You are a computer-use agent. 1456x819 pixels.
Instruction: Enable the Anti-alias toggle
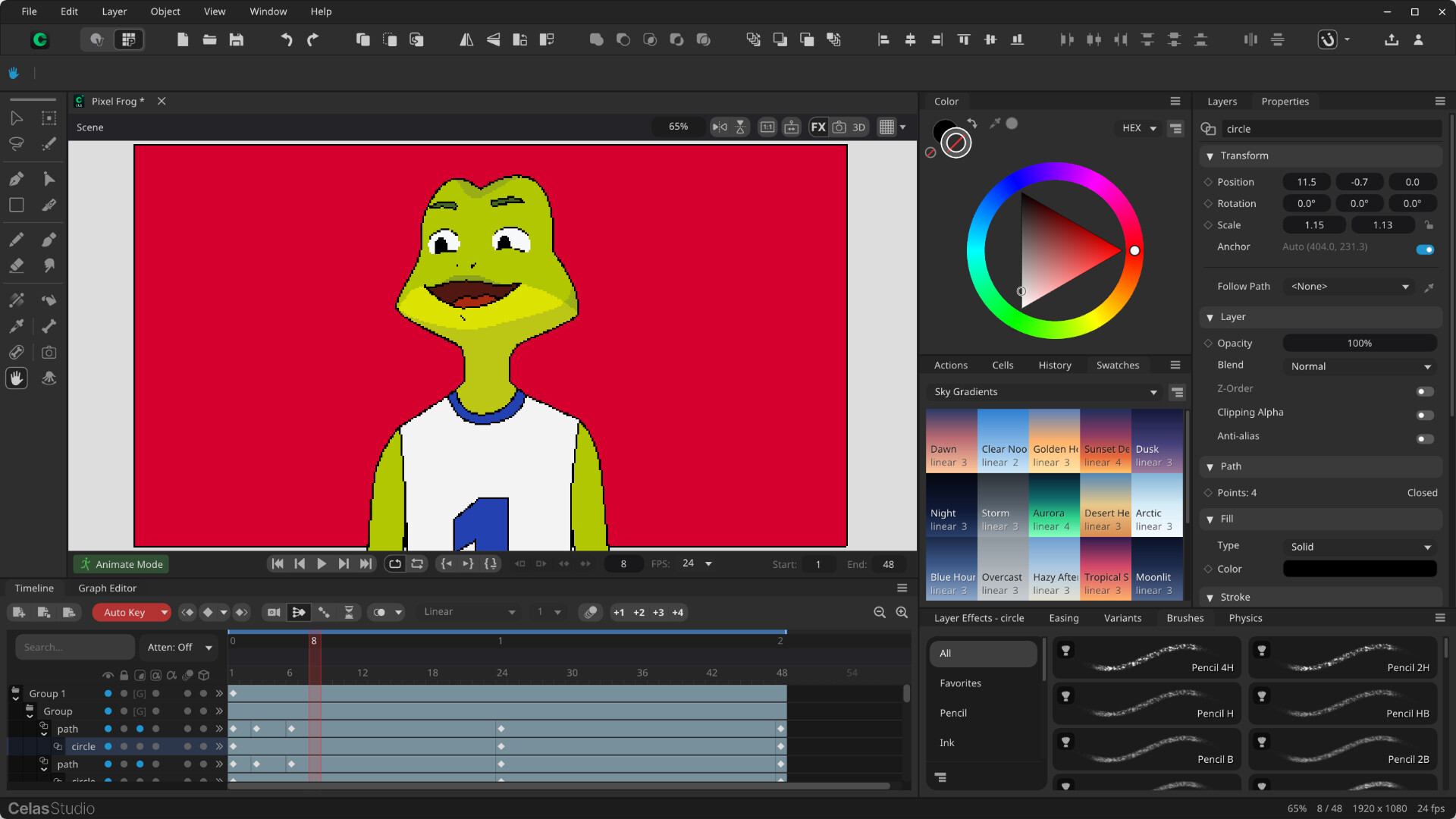tap(1425, 438)
